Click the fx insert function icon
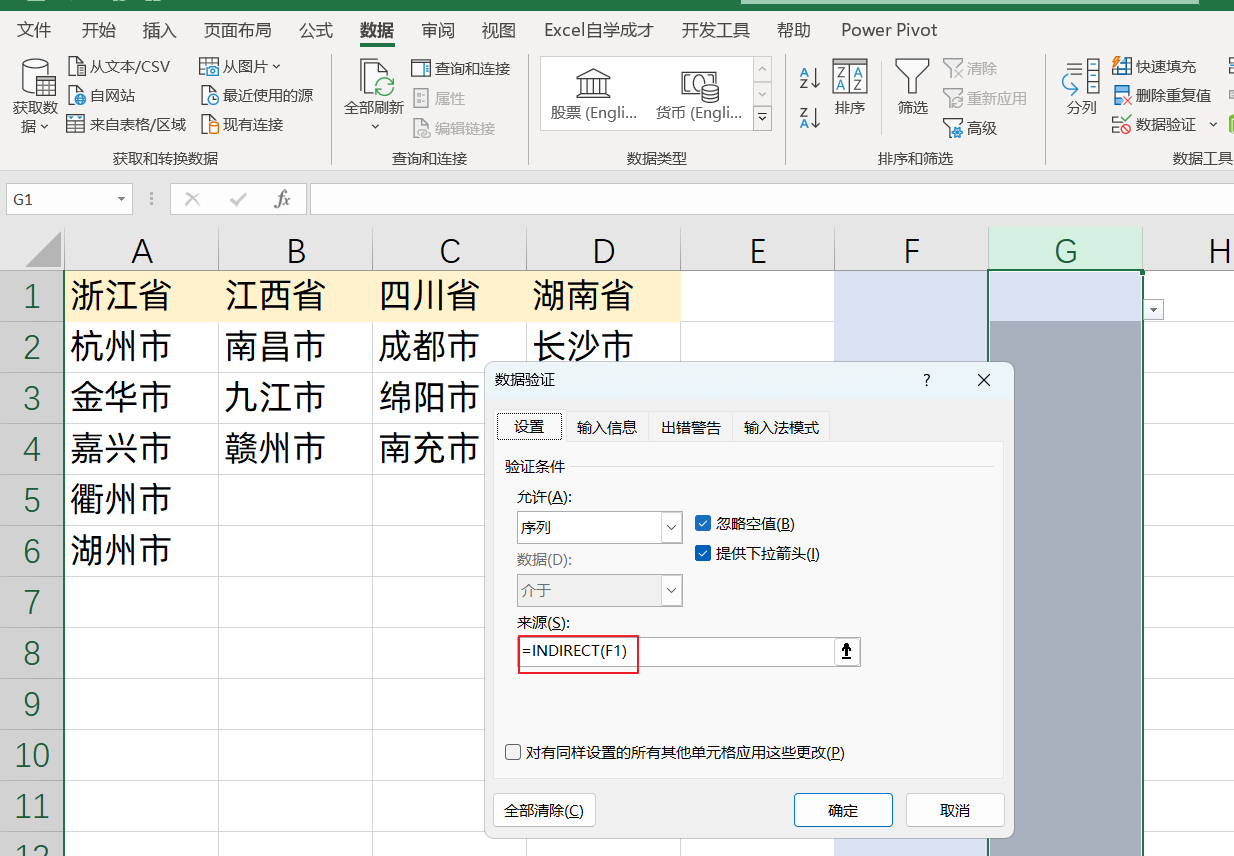The height and width of the screenshot is (856, 1234). (x=283, y=199)
